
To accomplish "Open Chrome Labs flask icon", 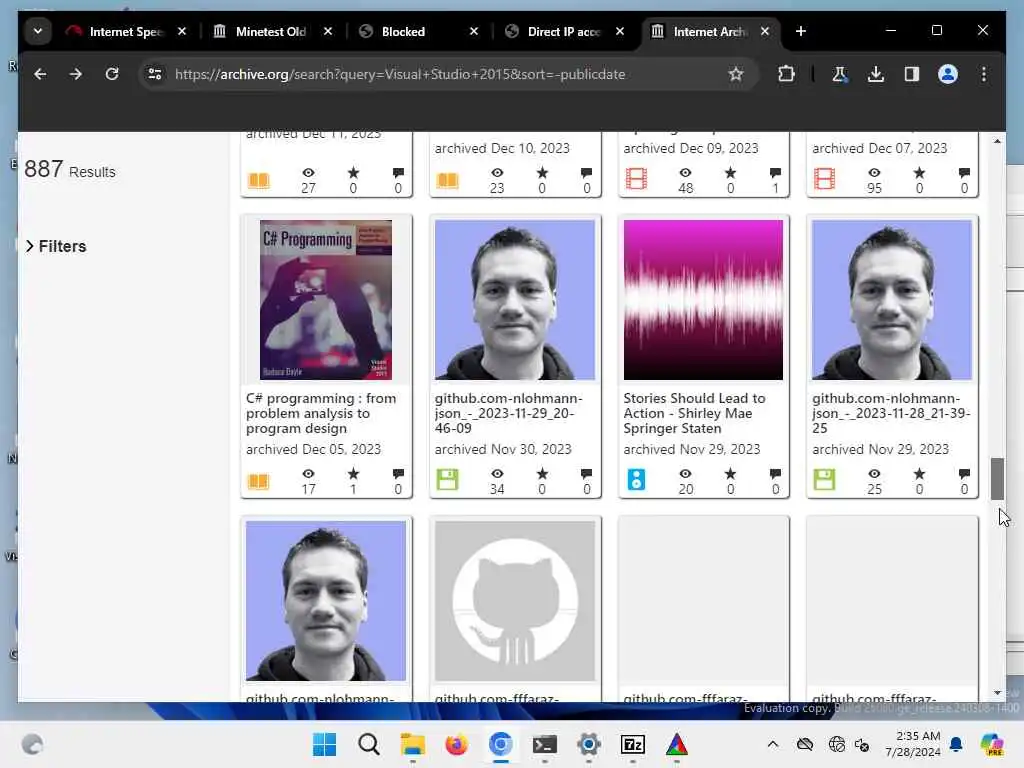I will [839, 74].
